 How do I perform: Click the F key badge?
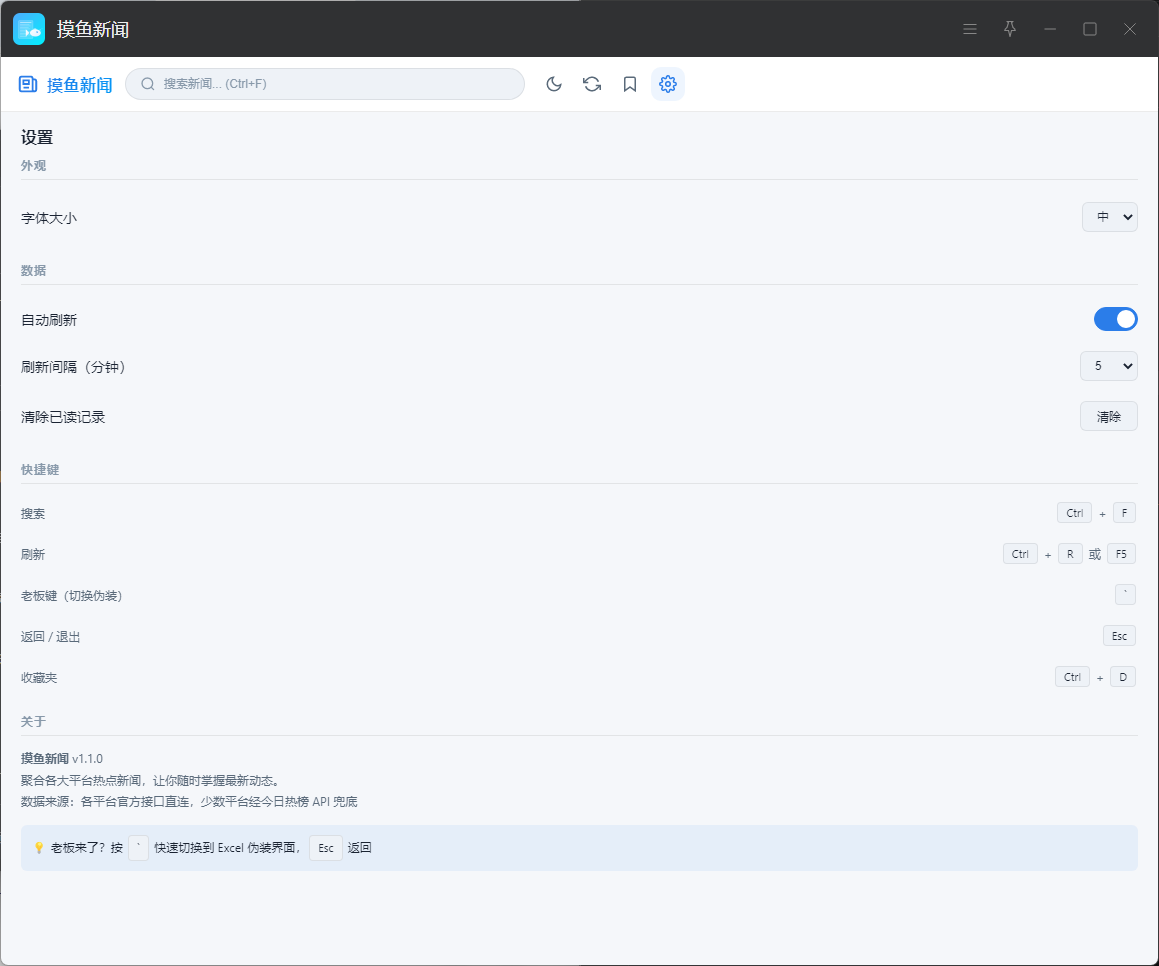click(1124, 513)
